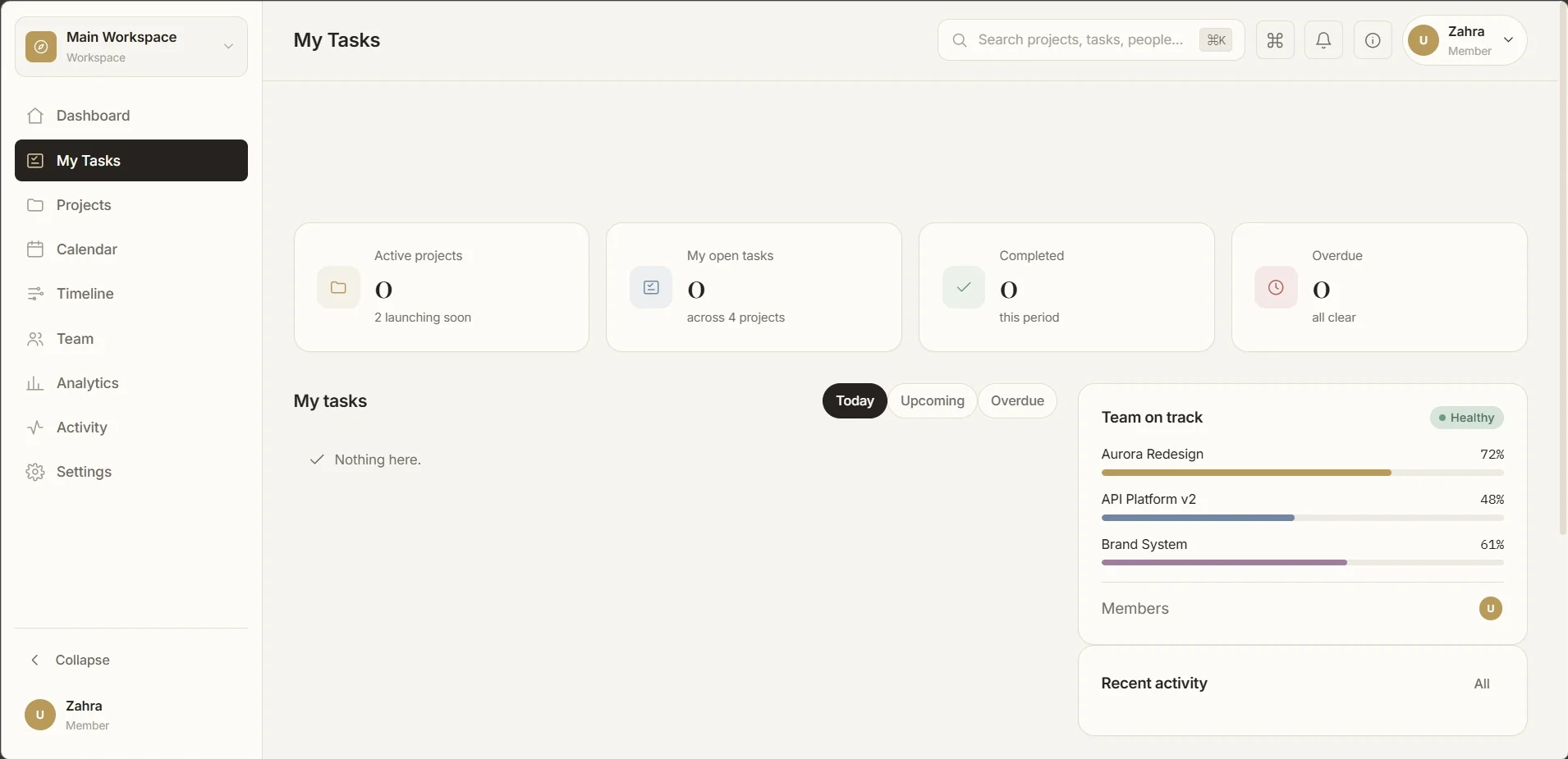Click the info circle icon
Viewport: 1568px width, 759px height.
click(x=1373, y=40)
